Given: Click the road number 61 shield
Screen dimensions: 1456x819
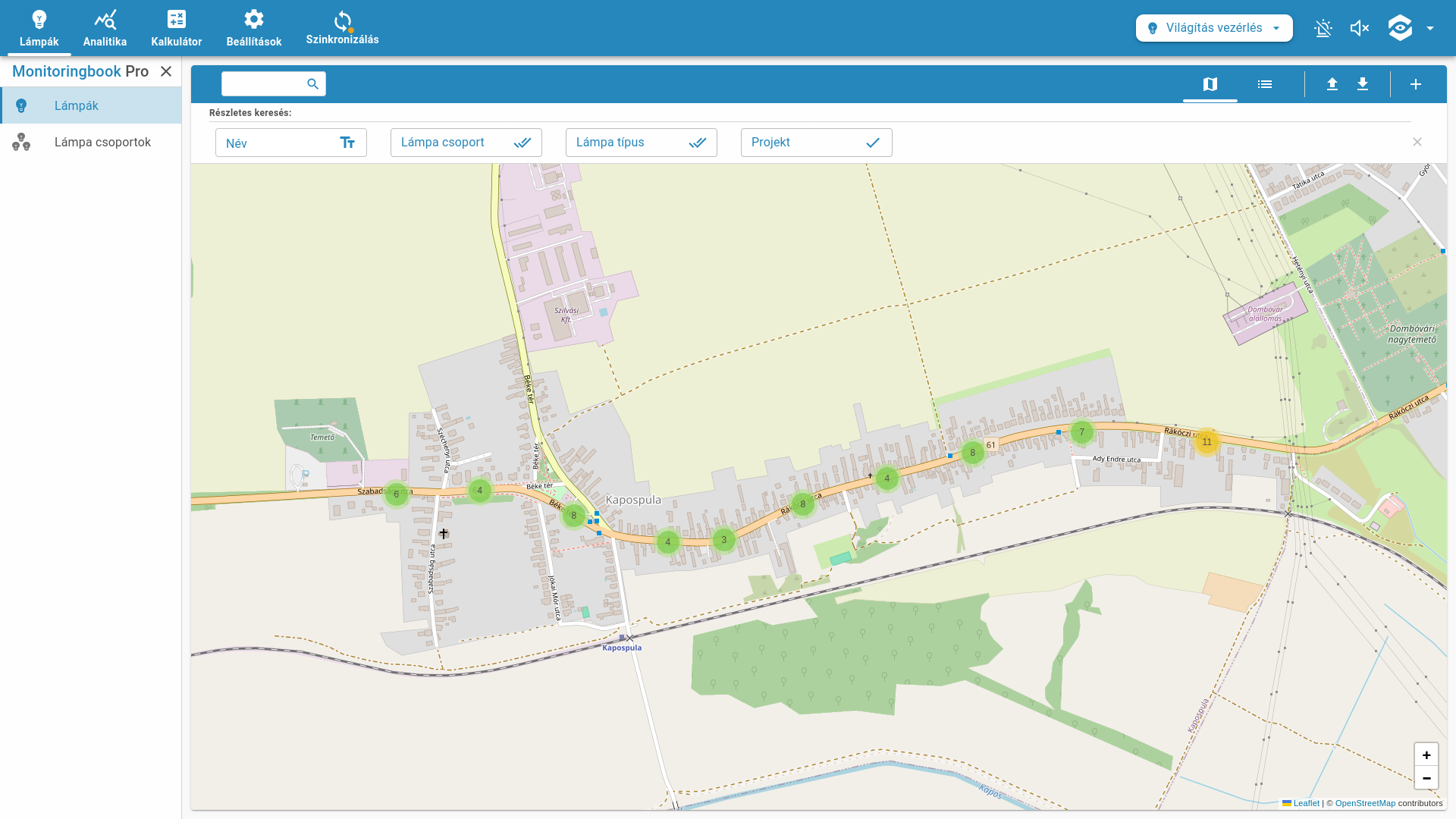Looking at the screenshot, I should pos(991,445).
